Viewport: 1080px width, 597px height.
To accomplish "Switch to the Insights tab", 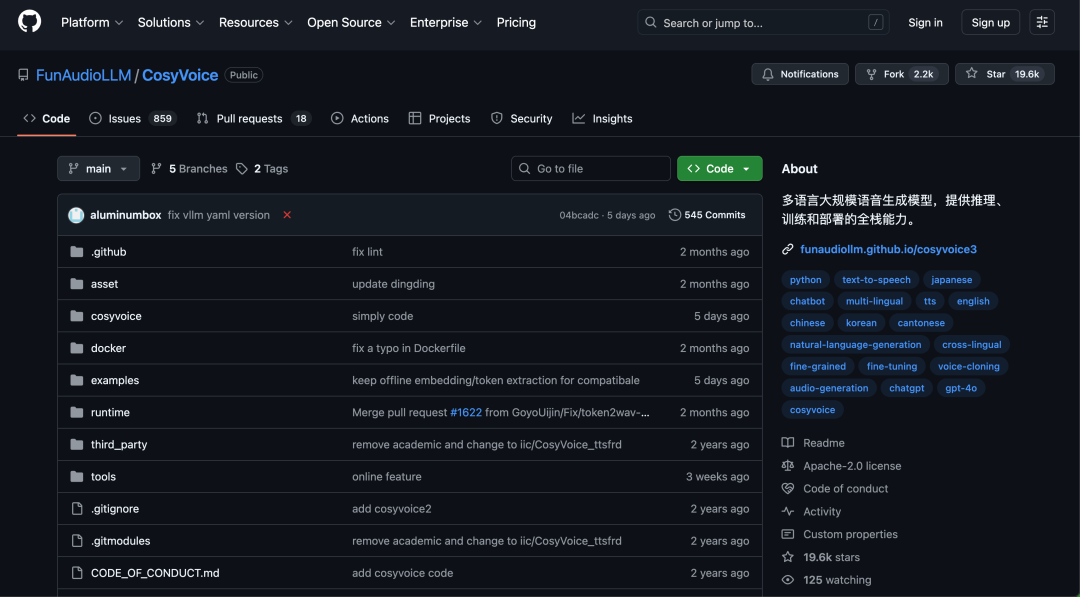I will coord(602,118).
